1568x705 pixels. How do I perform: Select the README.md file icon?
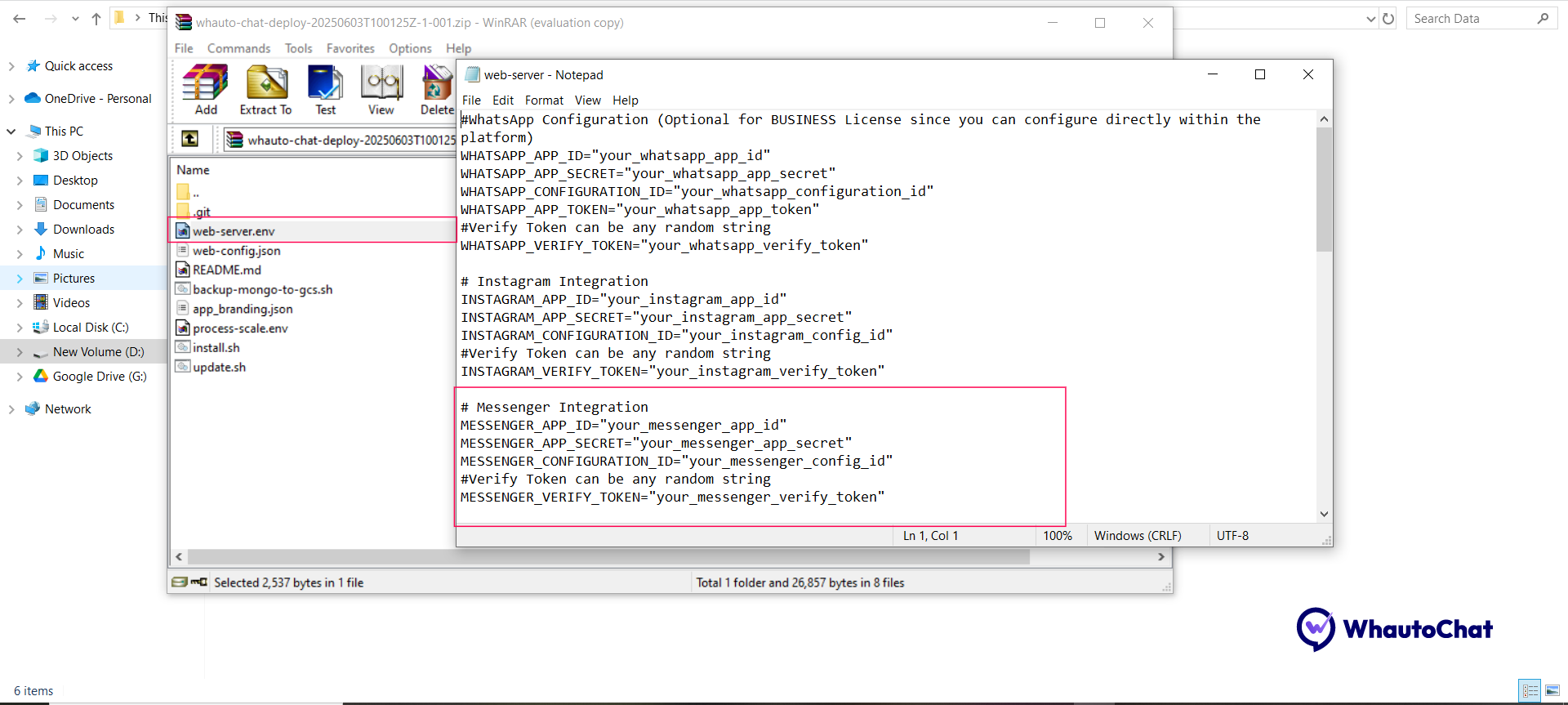click(183, 270)
